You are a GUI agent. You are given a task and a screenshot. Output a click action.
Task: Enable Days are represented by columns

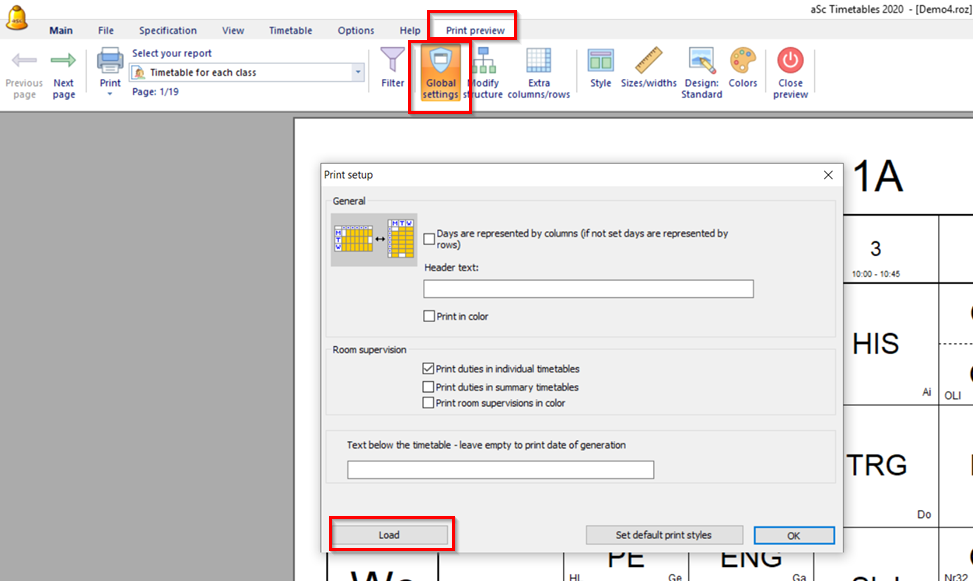coord(429,239)
